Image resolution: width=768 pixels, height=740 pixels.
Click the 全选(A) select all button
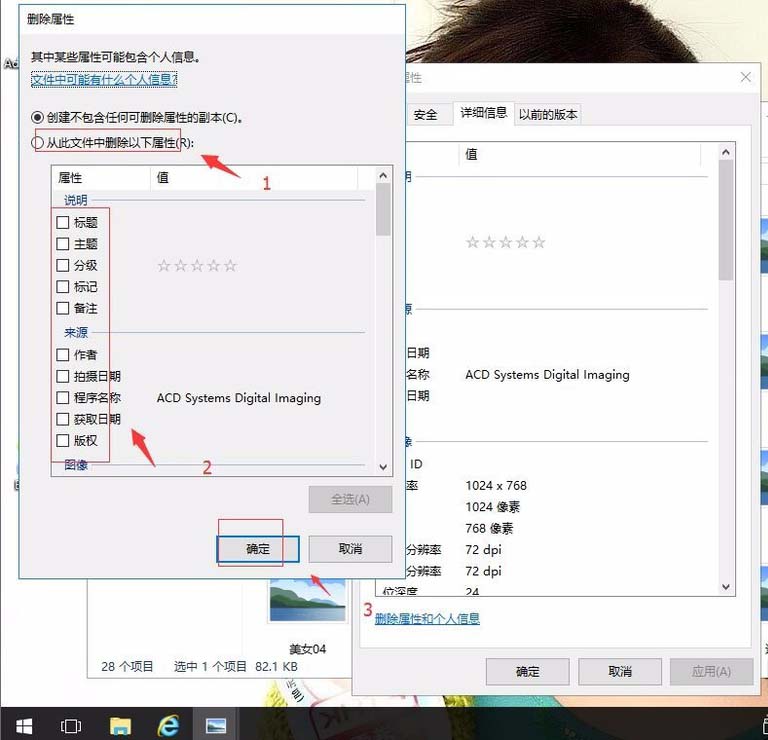click(x=350, y=500)
